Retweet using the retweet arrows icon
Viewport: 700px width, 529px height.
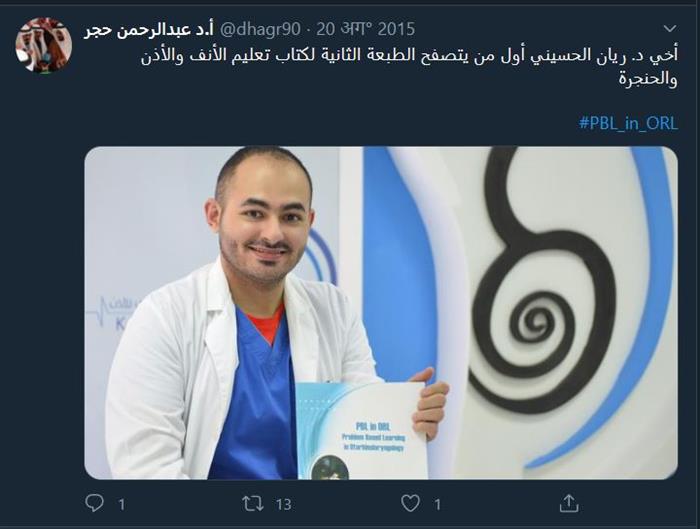tap(253, 504)
